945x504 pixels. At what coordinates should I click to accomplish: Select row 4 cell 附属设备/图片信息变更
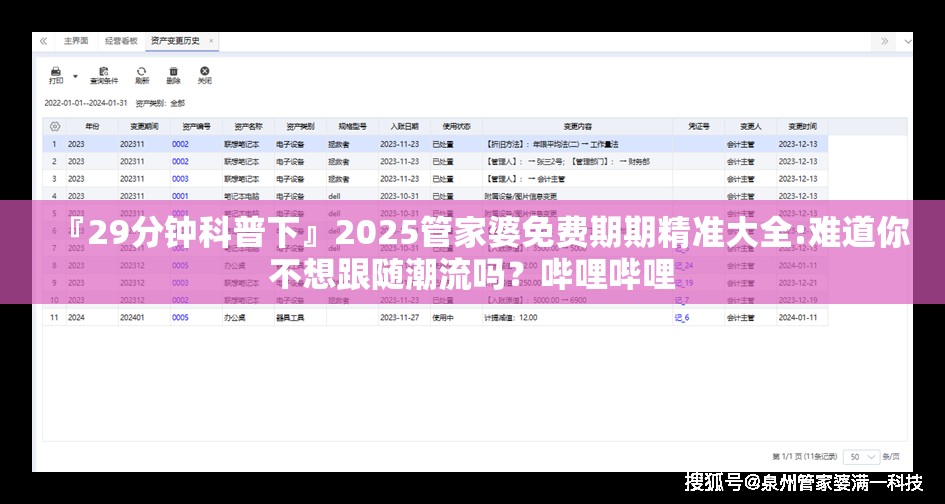577,196
